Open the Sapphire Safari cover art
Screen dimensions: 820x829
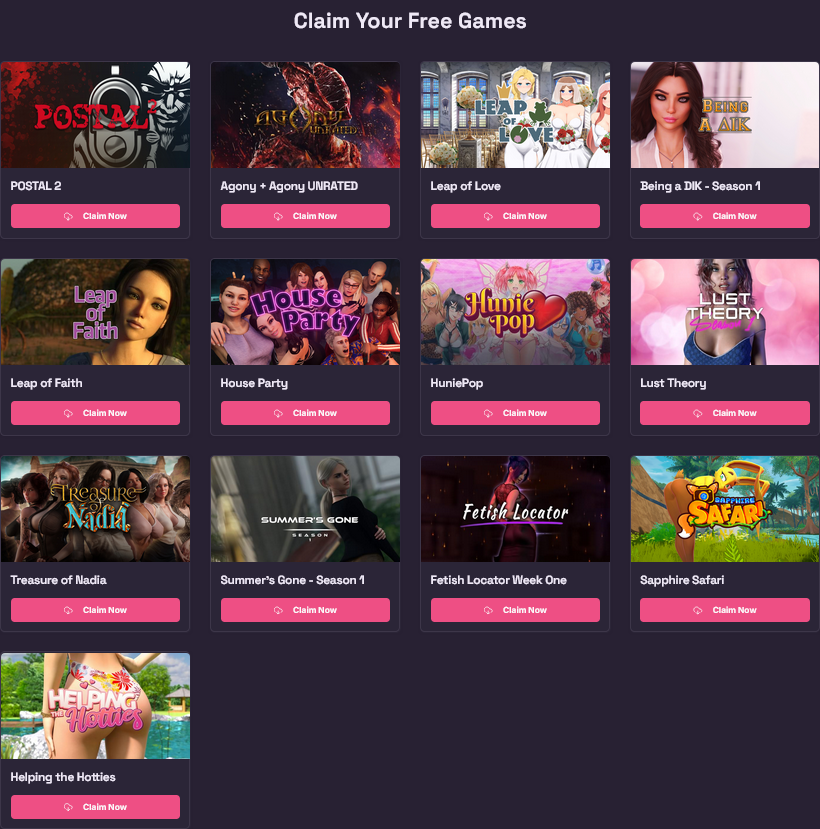[725, 509]
